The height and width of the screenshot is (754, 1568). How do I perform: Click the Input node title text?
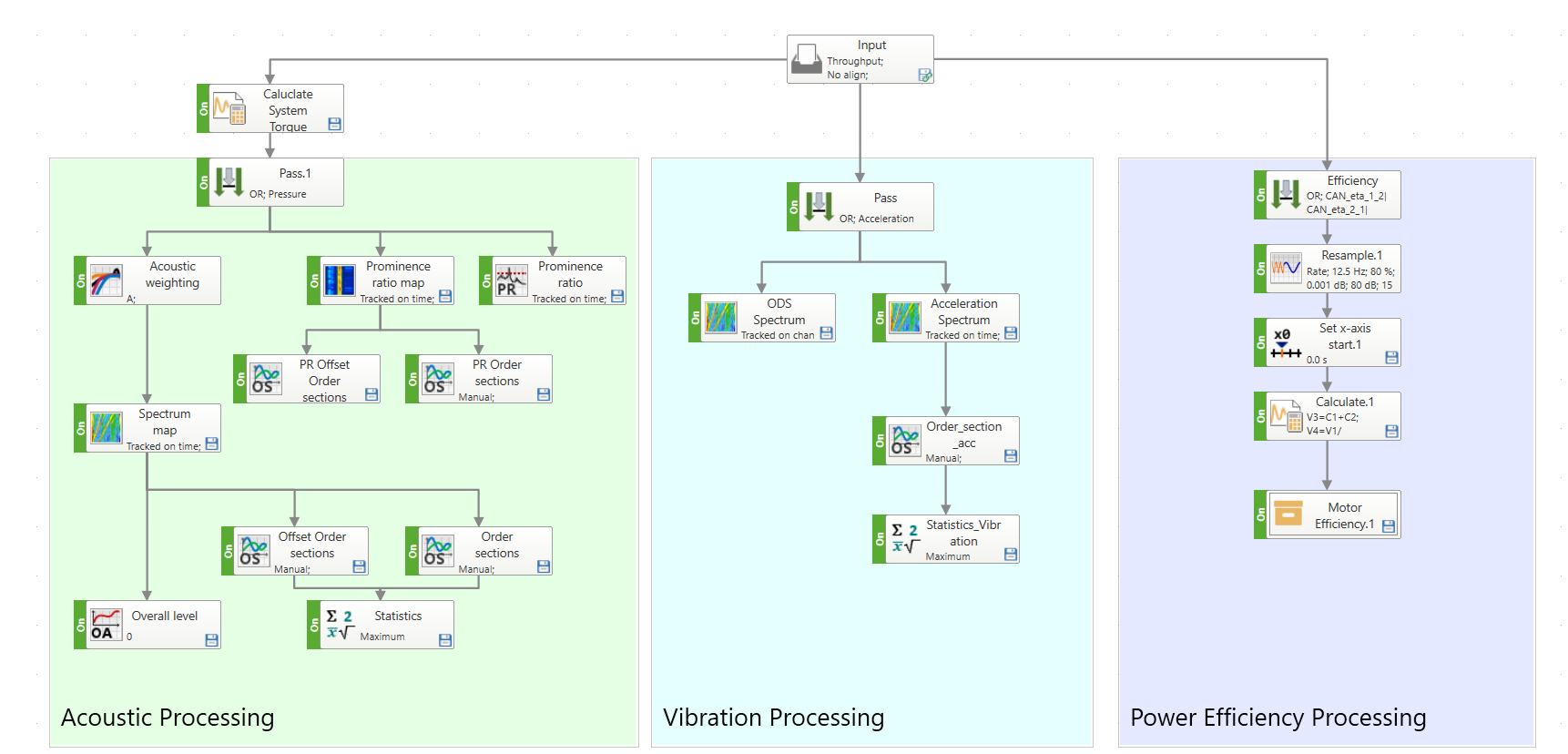[x=871, y=45]
